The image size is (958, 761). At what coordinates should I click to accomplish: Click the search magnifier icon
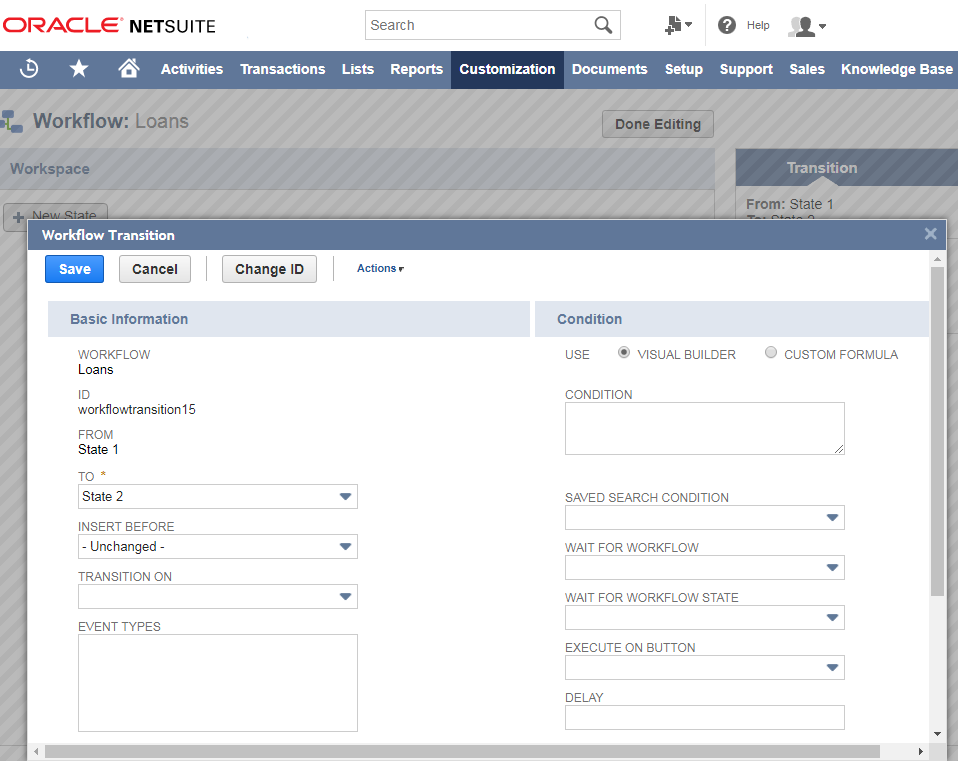click(x=602, y=24)
